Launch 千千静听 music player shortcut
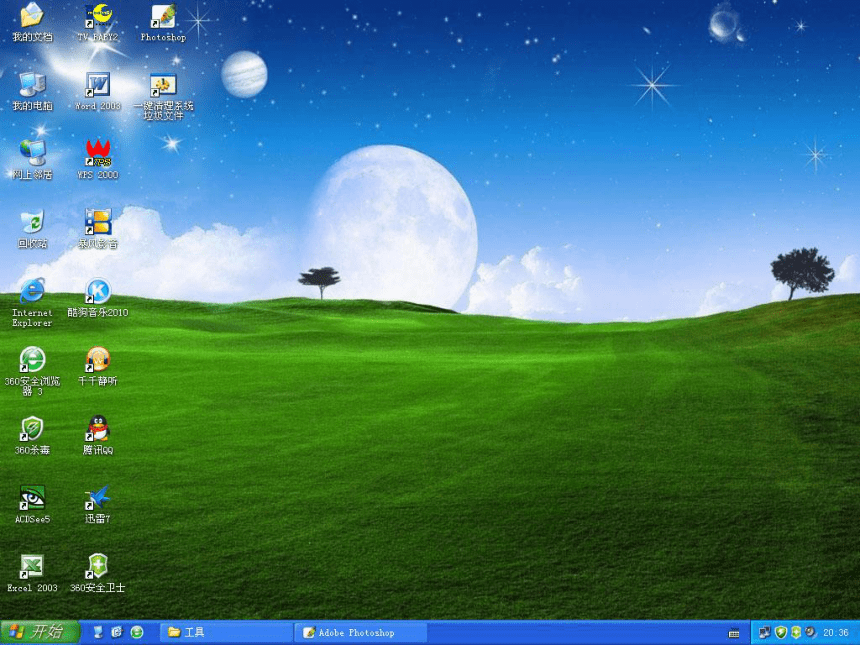 98,366
